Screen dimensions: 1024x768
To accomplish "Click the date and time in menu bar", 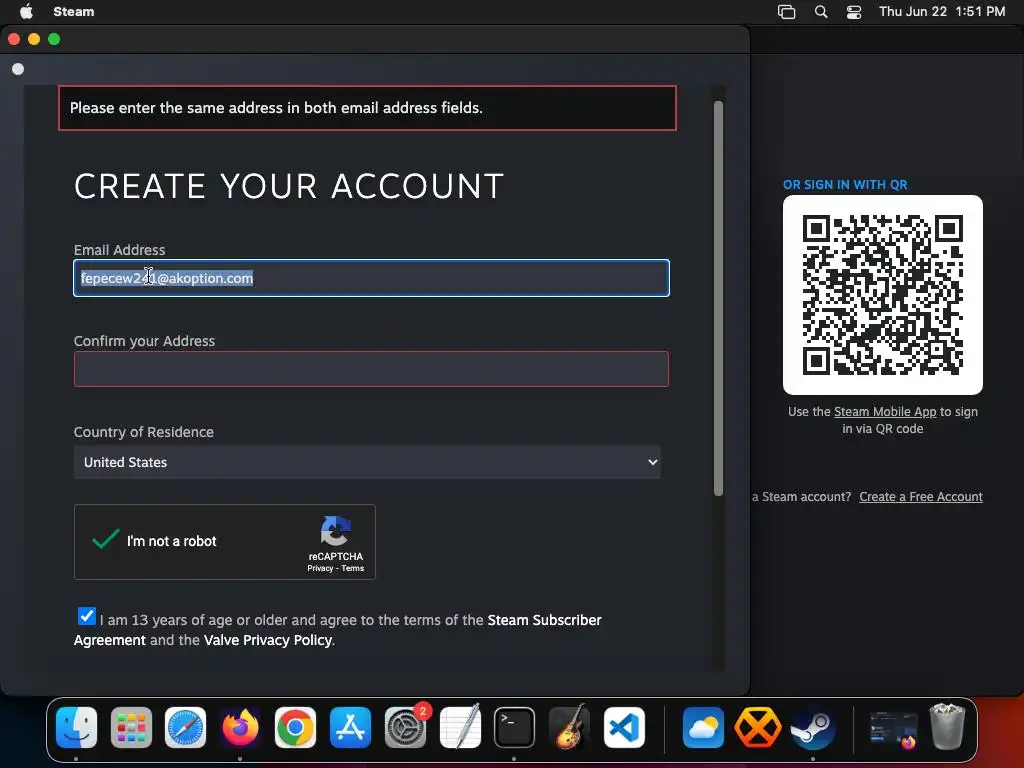I will click(x=942, y=11).
